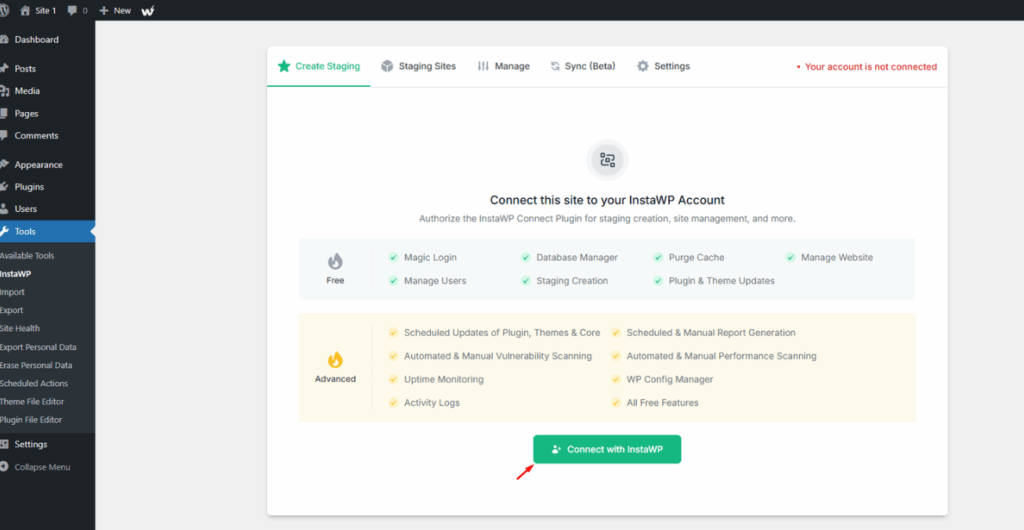The width and height of the screenshot is (1024, 530).
Task: Click the W plugin icon in admin bar
Action: pyautogui.click(x=148, y=10)
